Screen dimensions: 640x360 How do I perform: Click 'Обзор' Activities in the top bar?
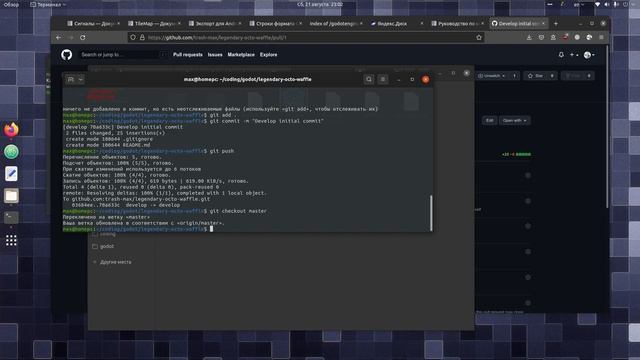(11, 4)
